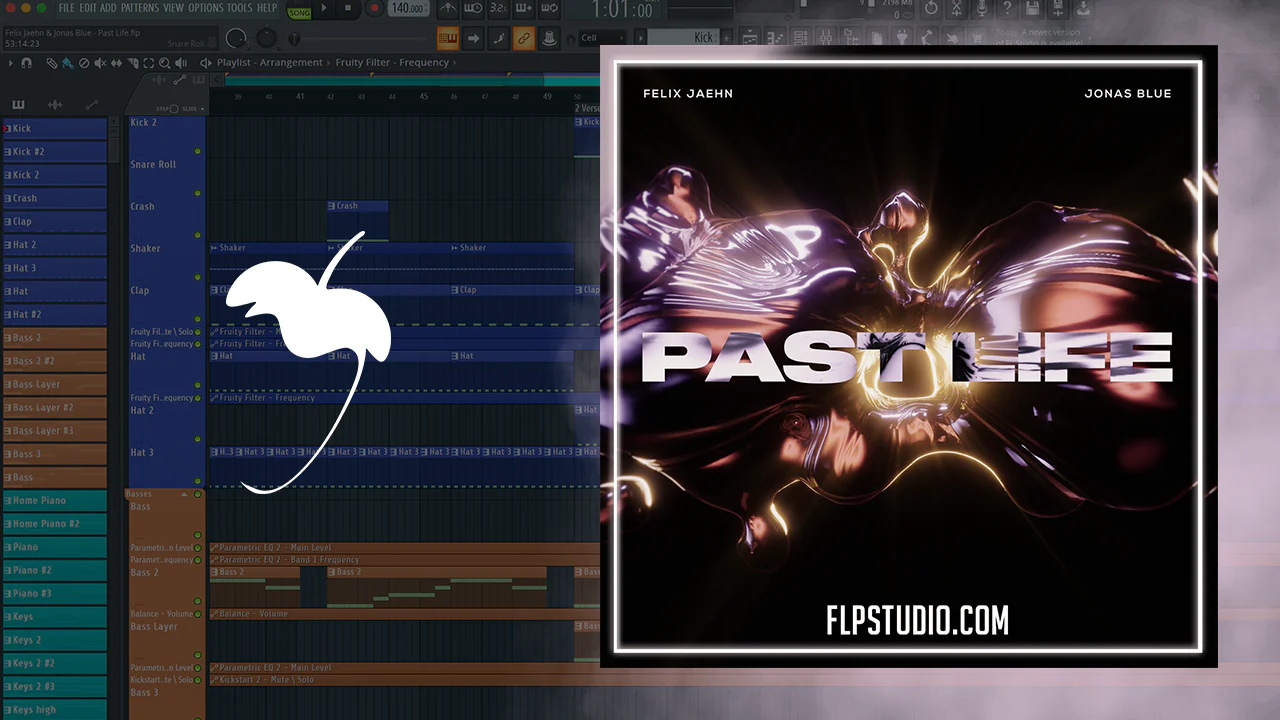Click the Stop button in transport
The height and width of the screenshot is (720, 1280).
[x=347, y=9]
